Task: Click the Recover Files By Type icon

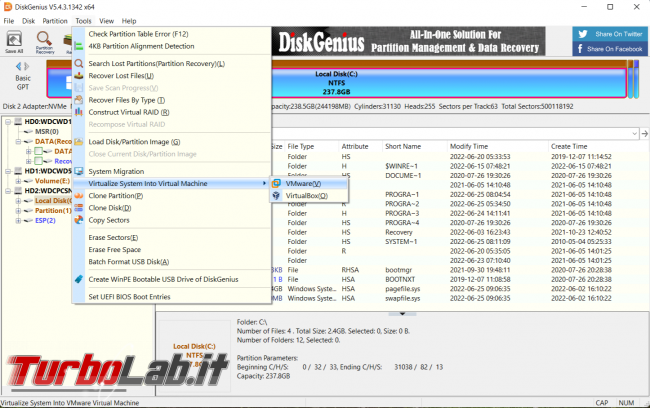Action: pyautogui.click(x=79, y=100)
